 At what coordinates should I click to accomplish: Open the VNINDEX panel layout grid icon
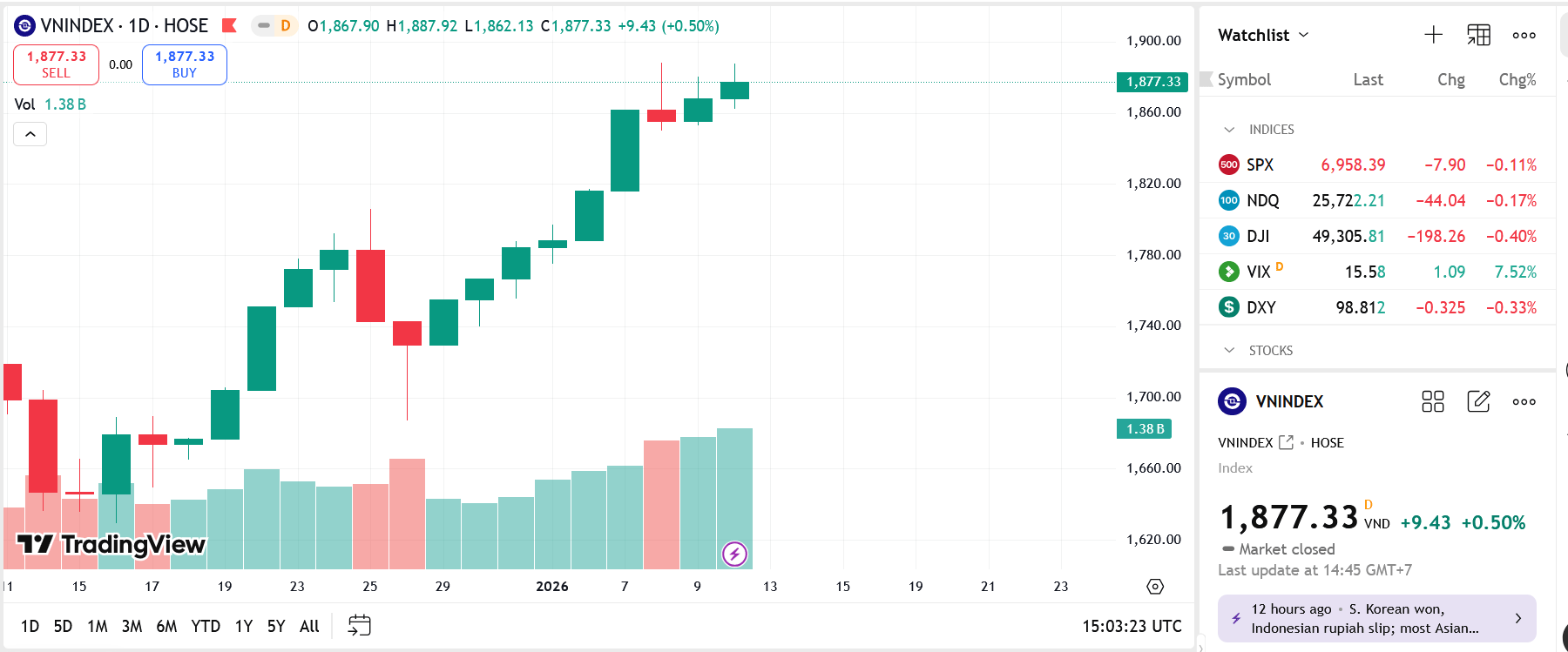[1432, 401]
